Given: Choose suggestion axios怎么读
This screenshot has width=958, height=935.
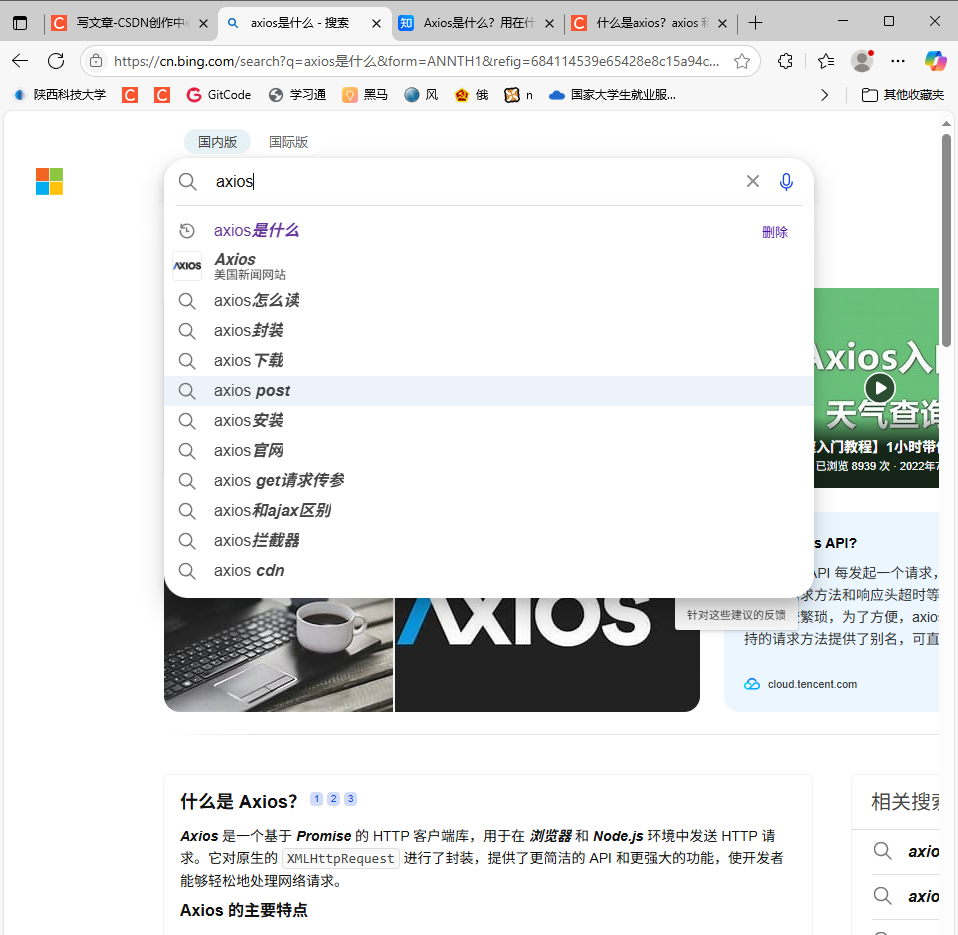Looking at the screenshot, I should click(489, 301).
